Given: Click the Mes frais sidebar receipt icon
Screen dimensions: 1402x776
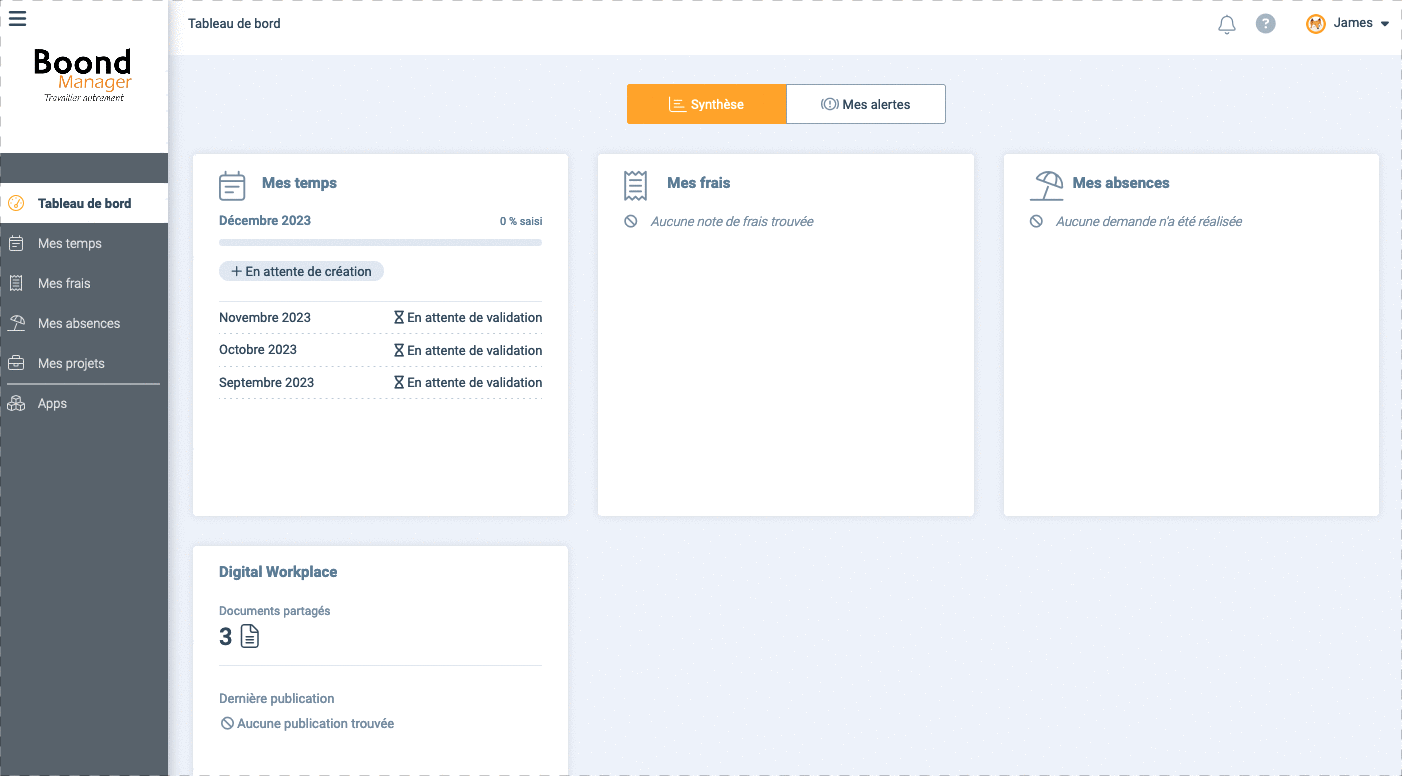Looking at the screenshot, I should click(16, 283).
